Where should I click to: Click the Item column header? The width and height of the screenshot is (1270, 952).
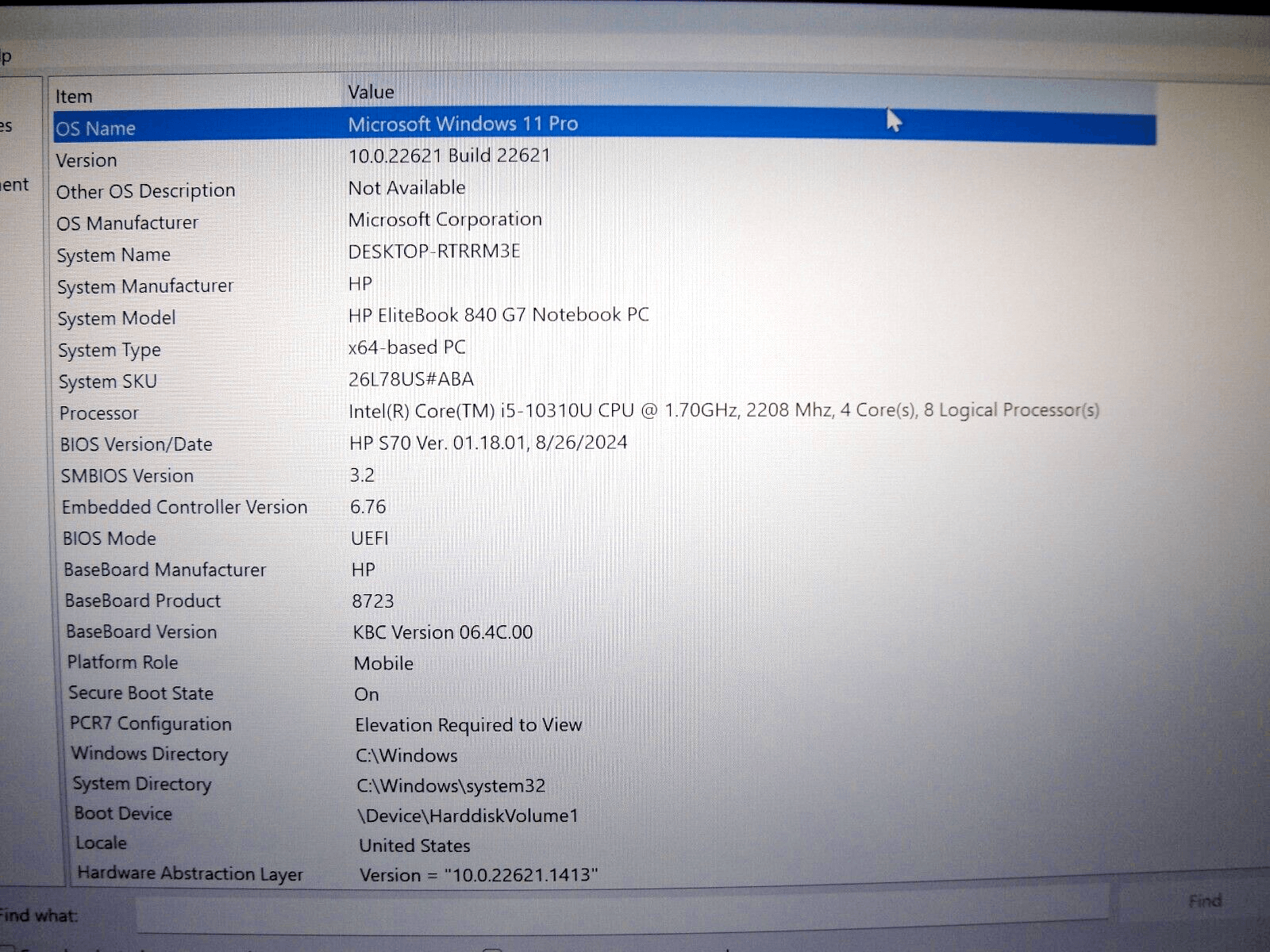point(159,94)
